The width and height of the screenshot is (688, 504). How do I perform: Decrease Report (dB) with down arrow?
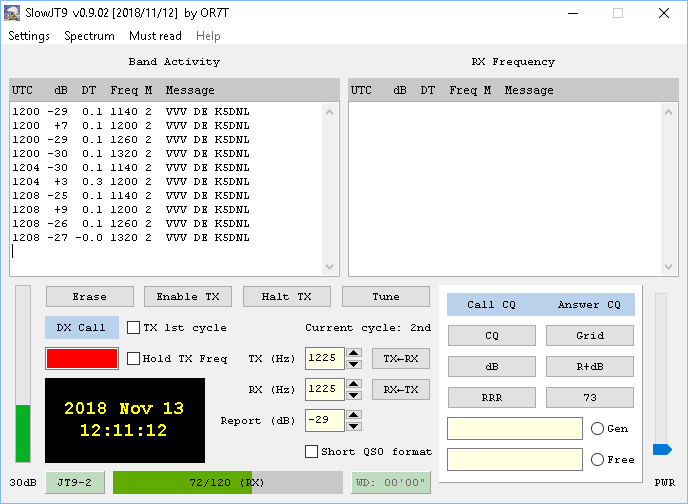tap(354, 426)
